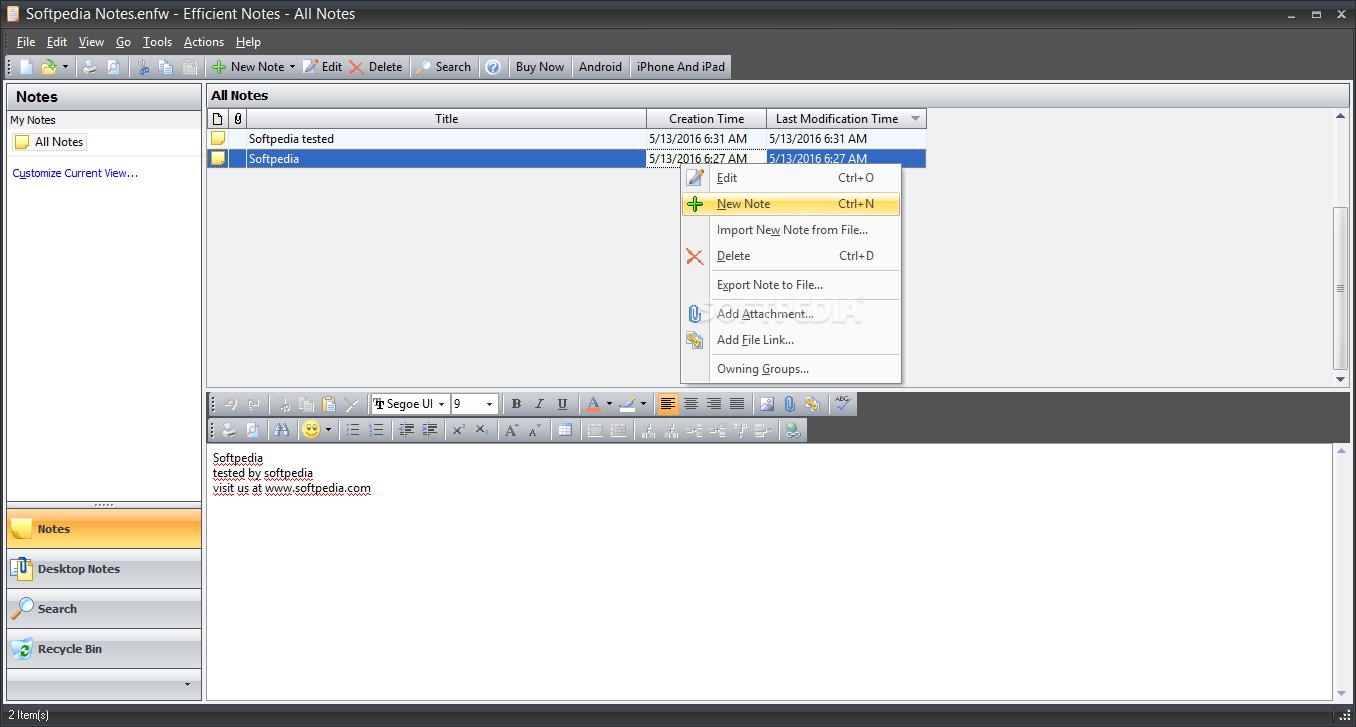Toggle the bullet list icon

coord(353,430)
